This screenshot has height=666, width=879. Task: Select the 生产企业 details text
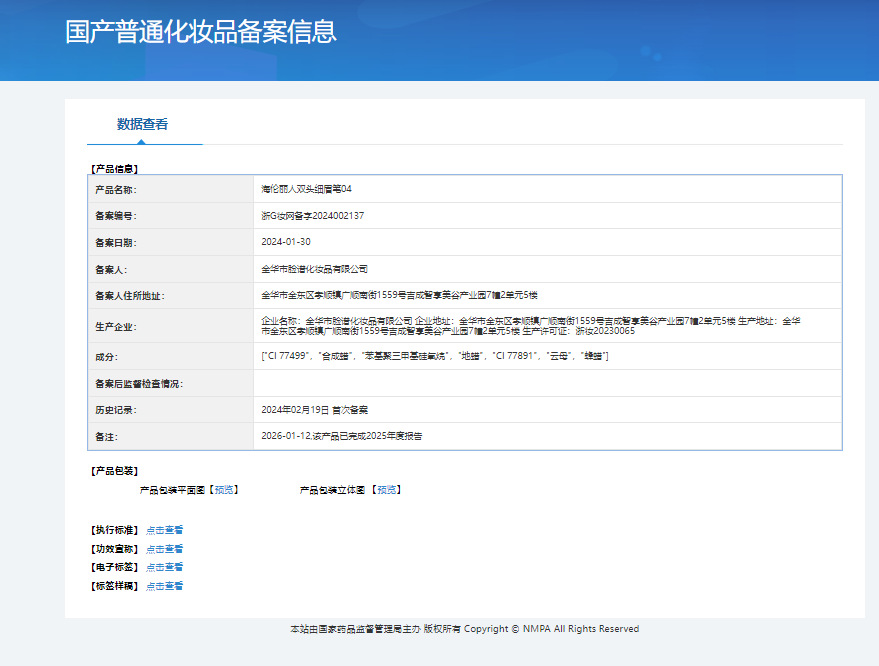(531, 326)
